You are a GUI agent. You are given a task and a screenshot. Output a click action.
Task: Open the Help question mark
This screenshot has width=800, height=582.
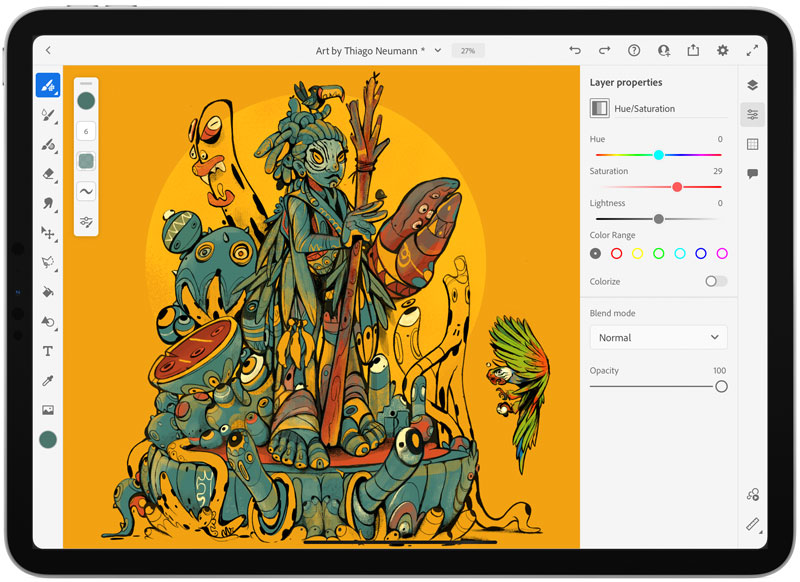click(634, 50)
